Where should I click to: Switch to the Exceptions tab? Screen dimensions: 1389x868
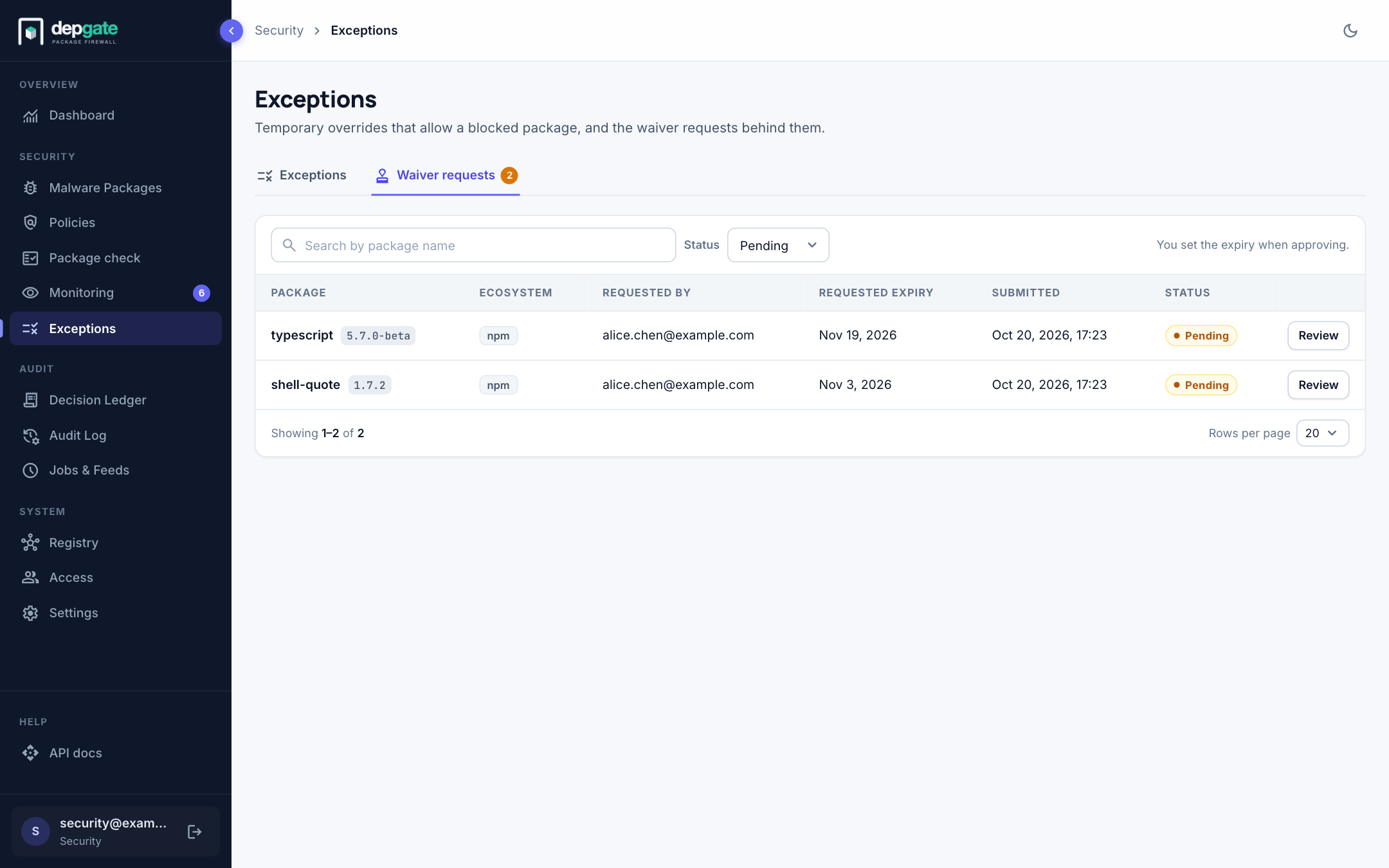(301, 175)
